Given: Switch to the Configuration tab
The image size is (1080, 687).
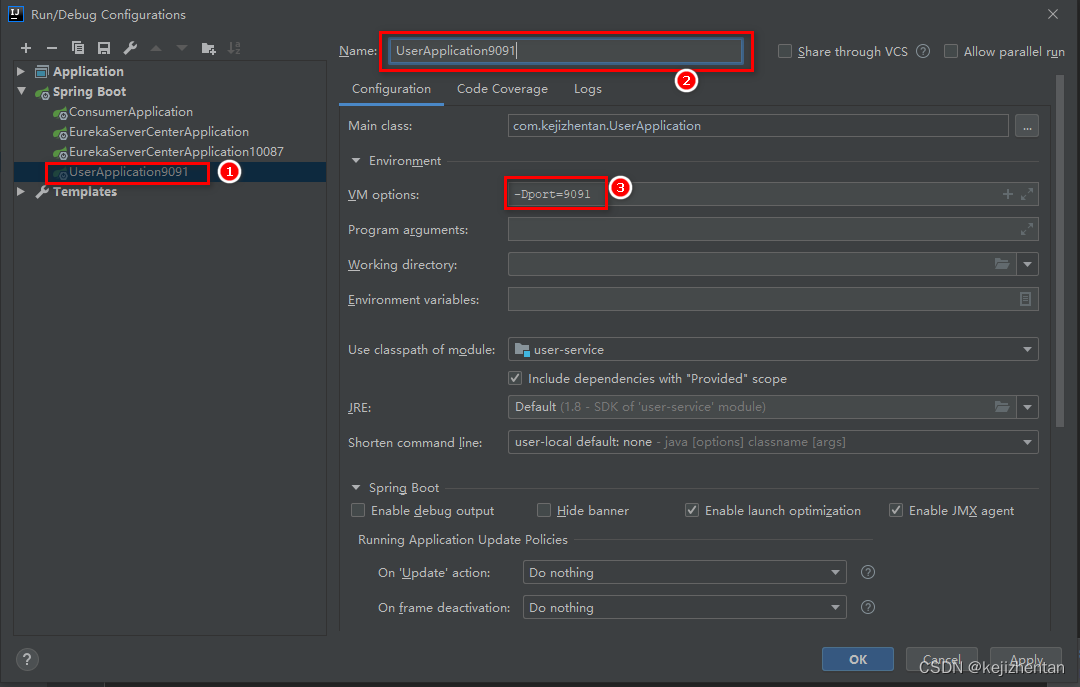Looking at the screenshot, I should point(391,89).
